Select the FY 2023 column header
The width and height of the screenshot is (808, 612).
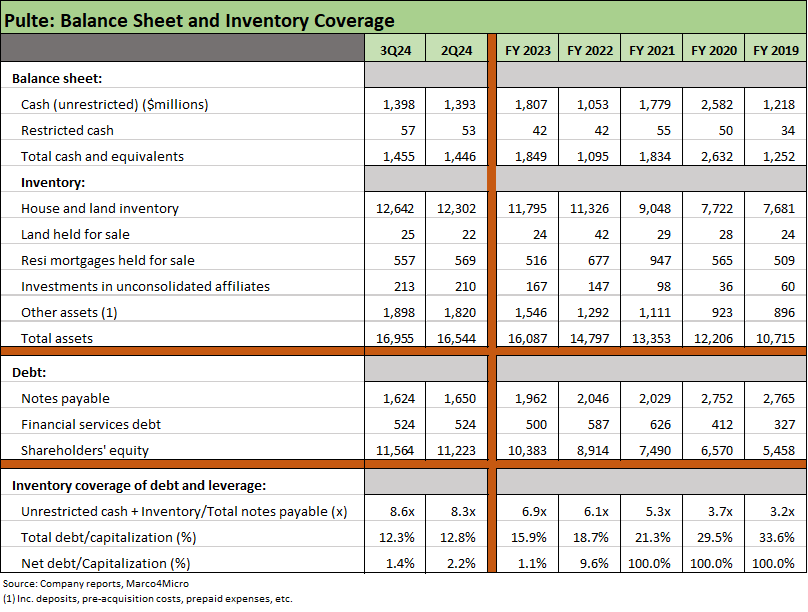pyautogui.click(x=528, y=50)
